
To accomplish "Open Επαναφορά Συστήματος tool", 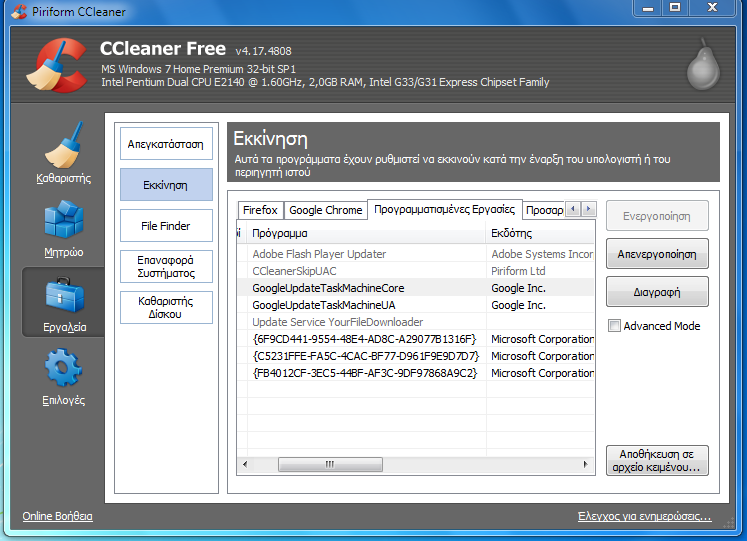I will (166, 267).
